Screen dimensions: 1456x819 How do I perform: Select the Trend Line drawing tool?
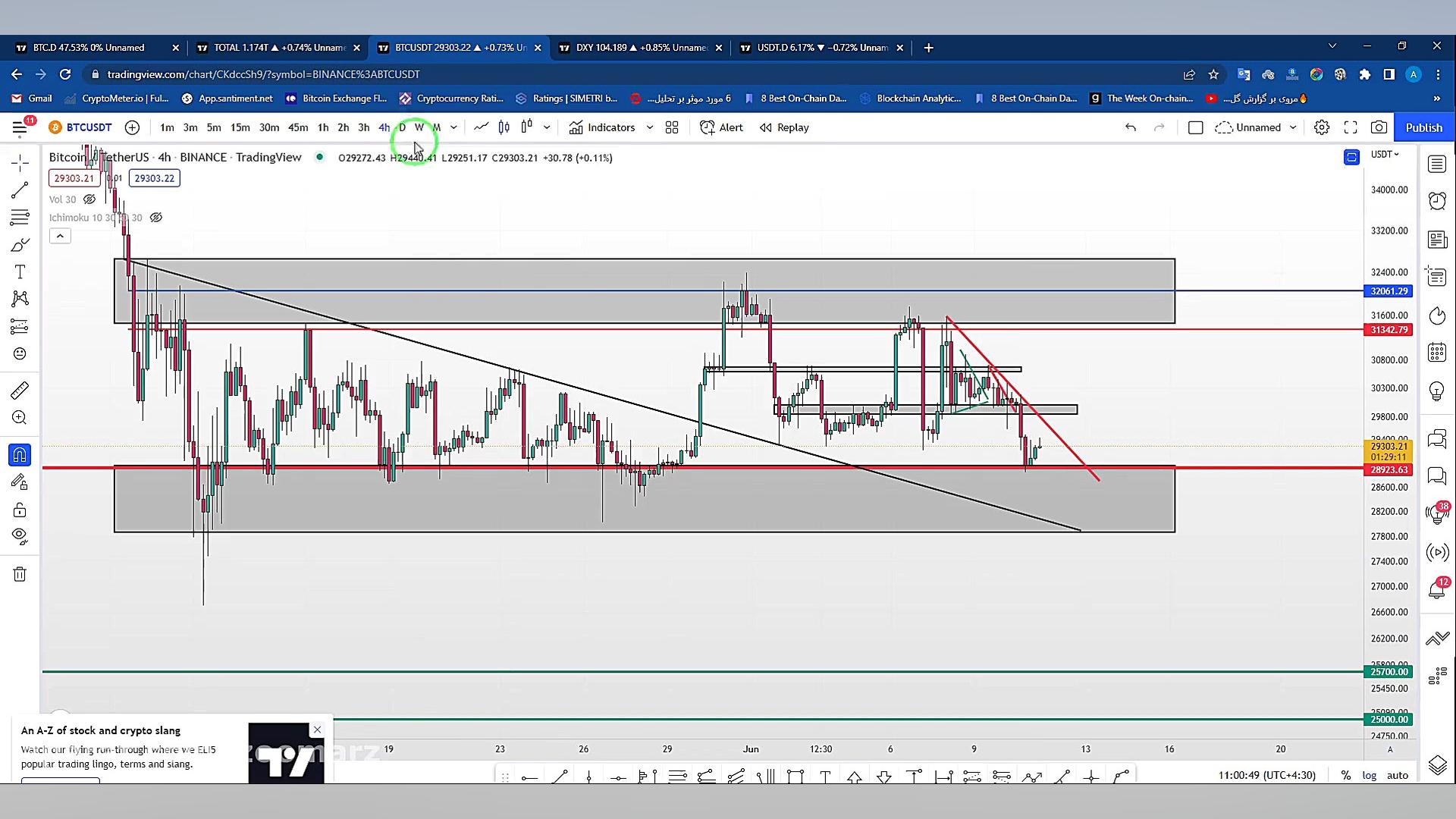[20, 190]
